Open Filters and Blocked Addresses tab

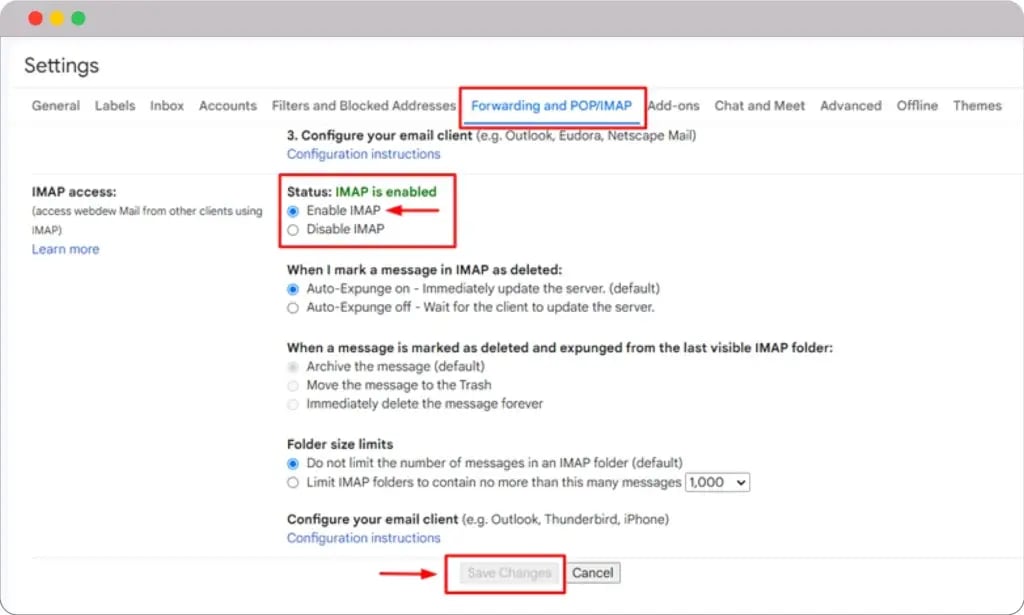pos(363,106)
